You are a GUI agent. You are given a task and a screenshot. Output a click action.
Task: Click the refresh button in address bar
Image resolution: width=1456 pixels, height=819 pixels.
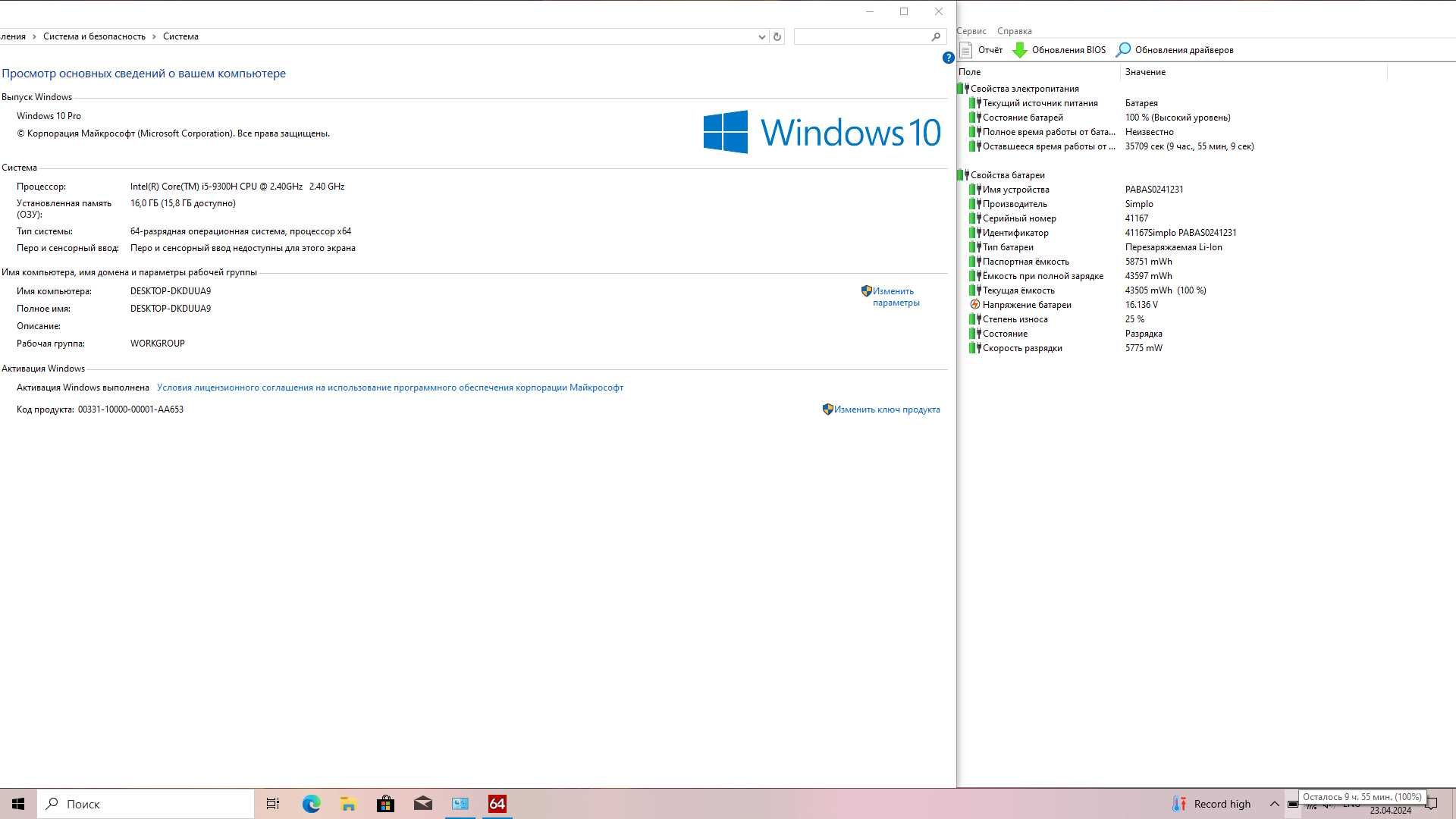pos(777,36)
